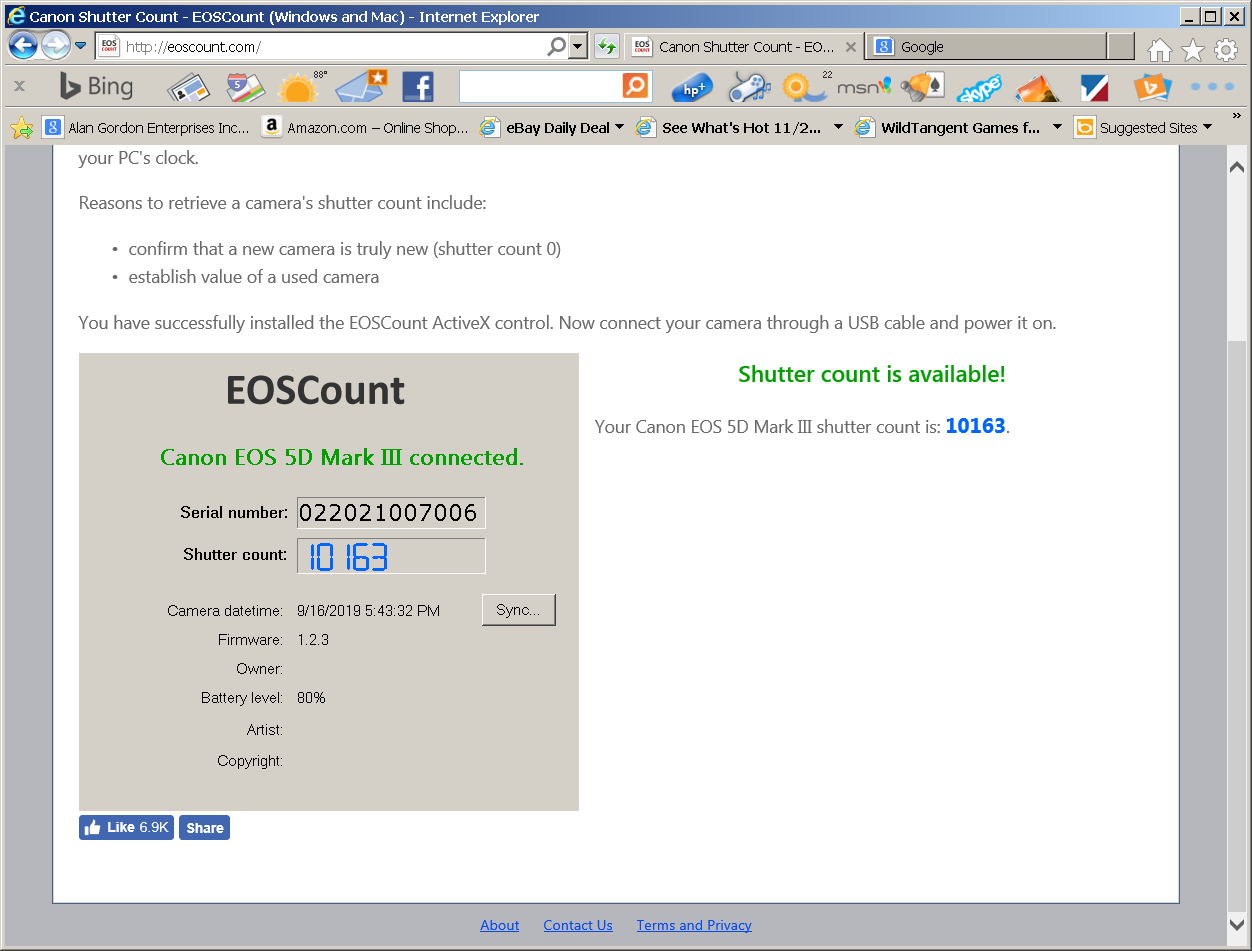1252x951 pixels.
Task: Click the scrollbar down arrow
Action: coord(1238,924)
